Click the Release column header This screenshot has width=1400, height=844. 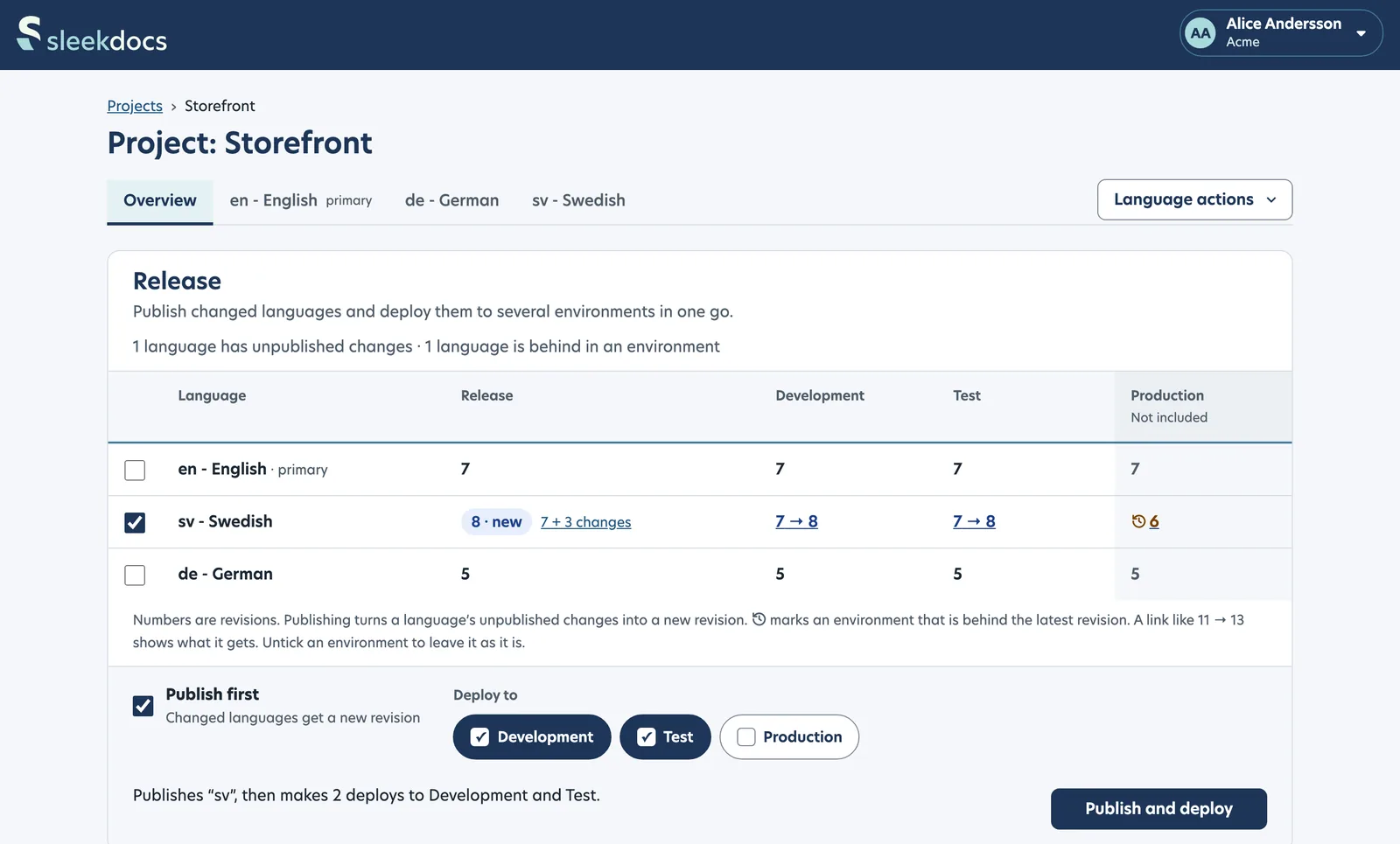[486, 395]
